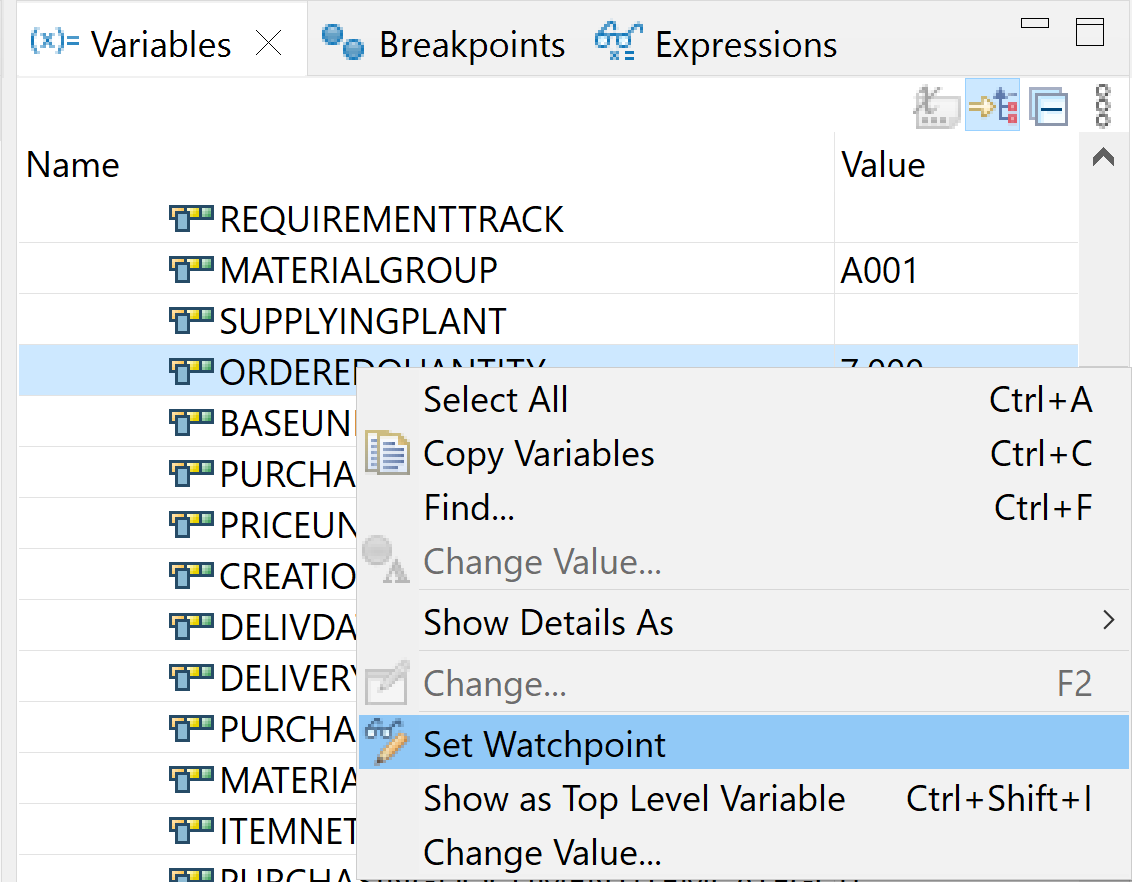Click the Collapse All toolbar icon

(1048, 108)
